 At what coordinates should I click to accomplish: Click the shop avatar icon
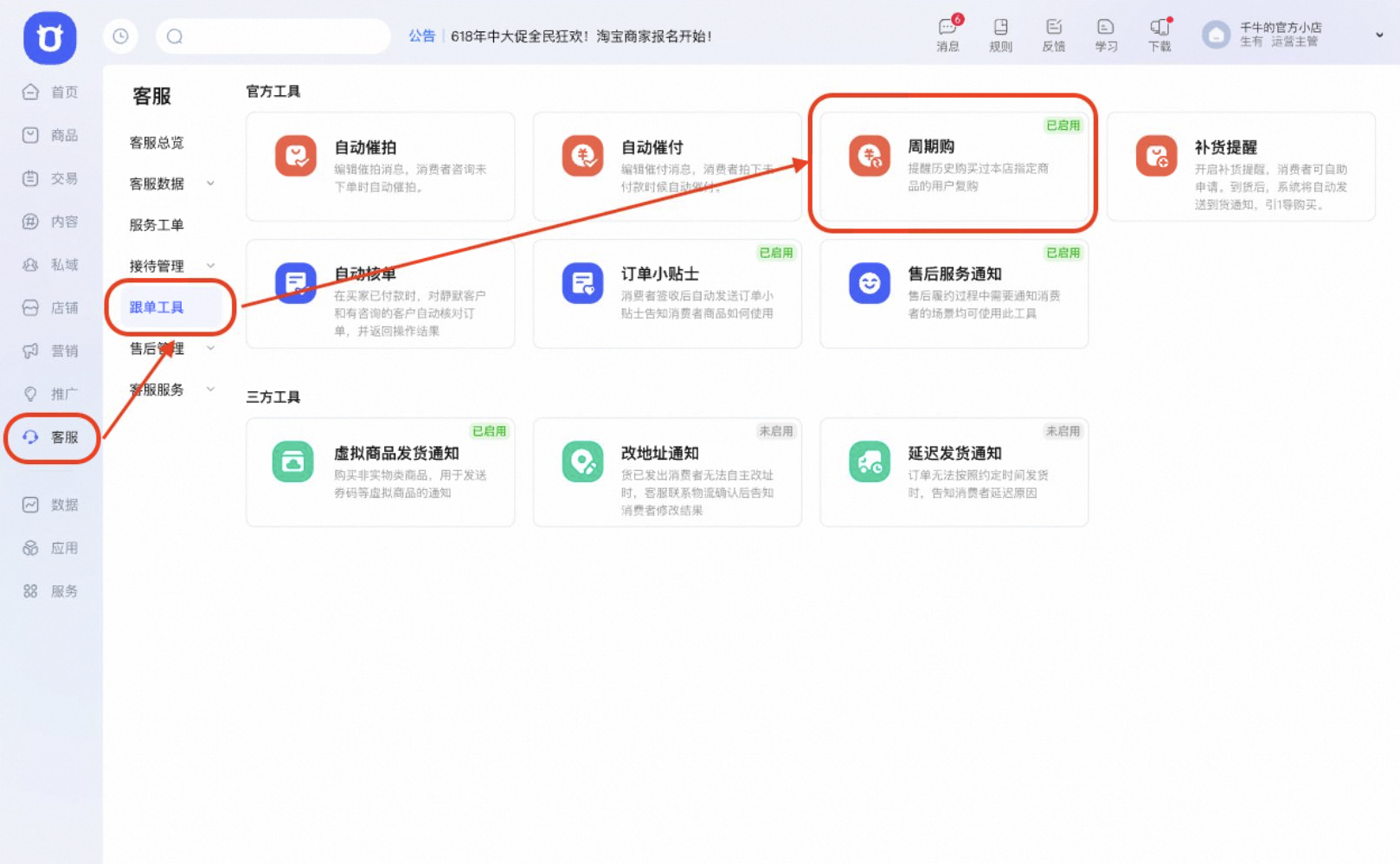1216,35
